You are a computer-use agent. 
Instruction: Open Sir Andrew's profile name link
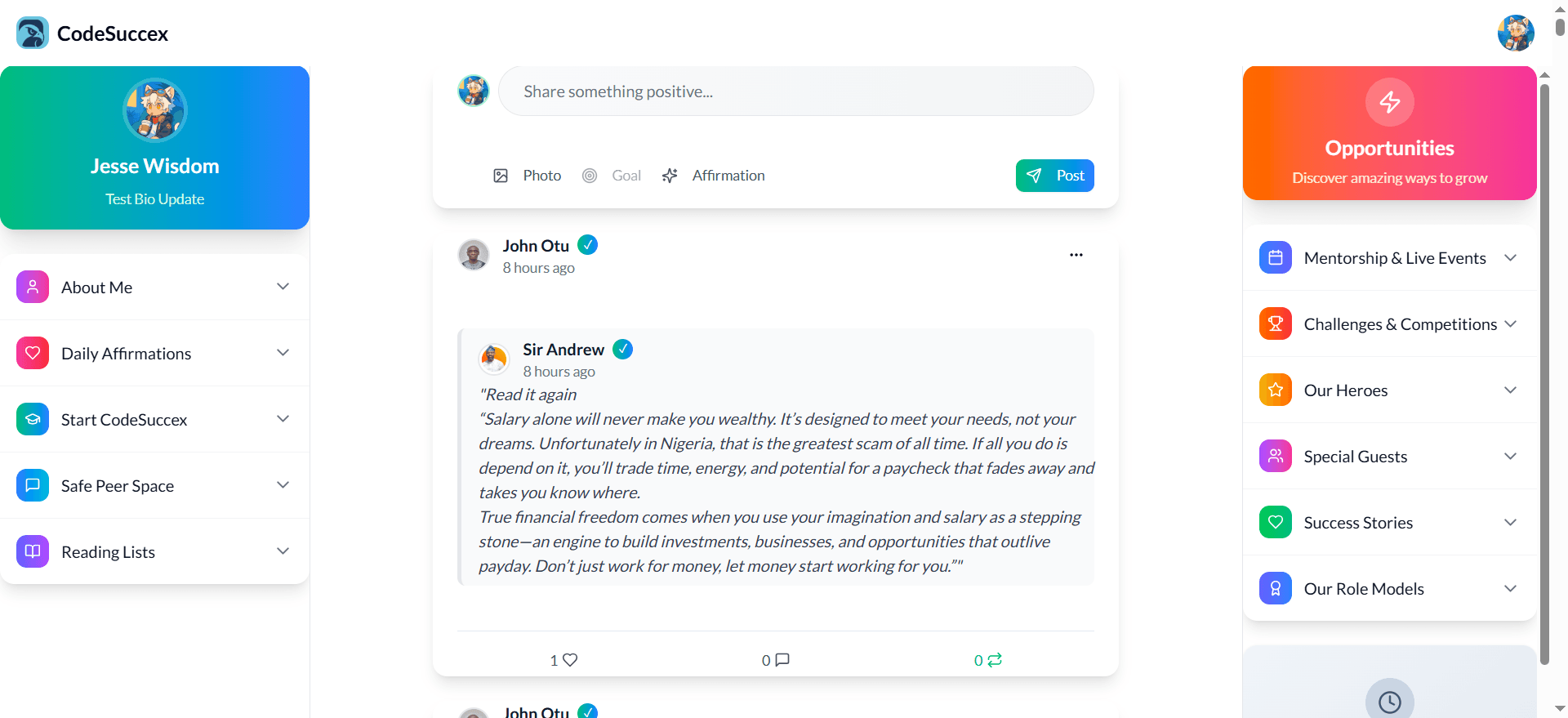[x=563, y=350]
